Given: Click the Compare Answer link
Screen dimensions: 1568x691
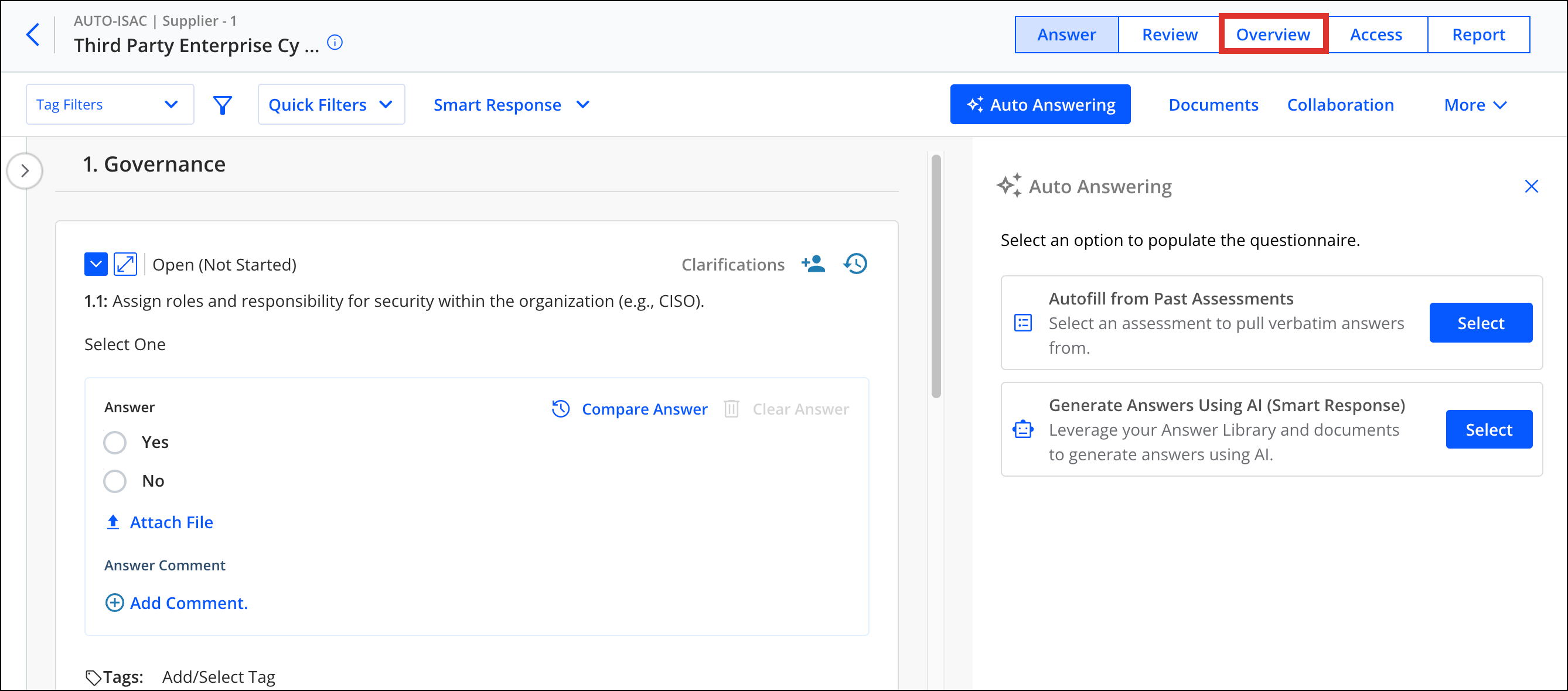Looking at the screenshot, I should tap(645, 409).
